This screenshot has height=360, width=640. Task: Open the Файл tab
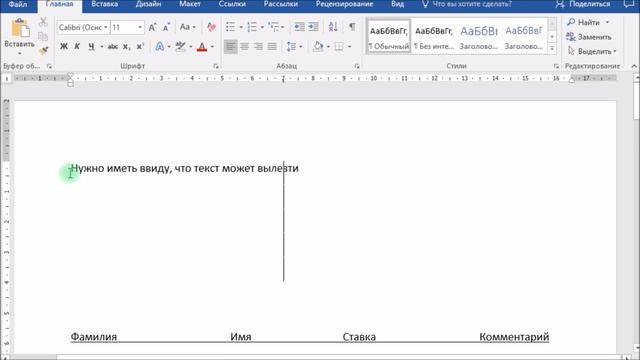(18, 4)
